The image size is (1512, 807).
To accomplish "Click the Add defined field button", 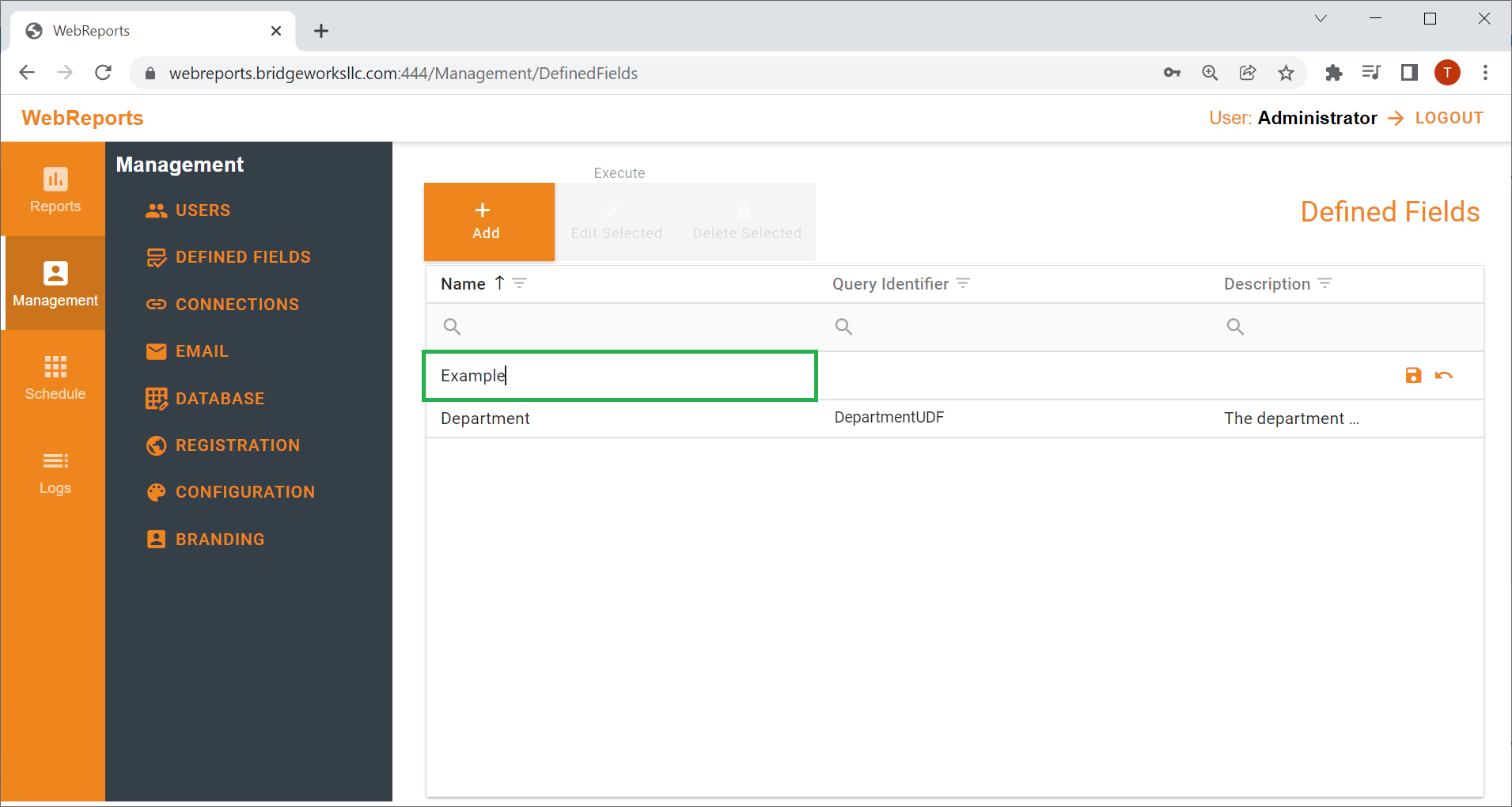I will pyautogui.click(x=489, y=222).
